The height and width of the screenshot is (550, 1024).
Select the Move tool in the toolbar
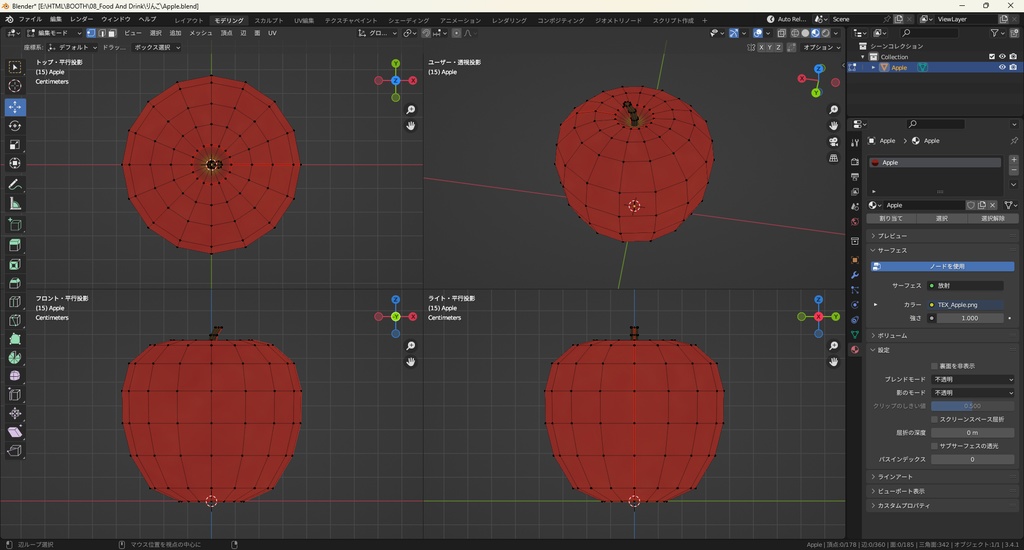(15, 106)
